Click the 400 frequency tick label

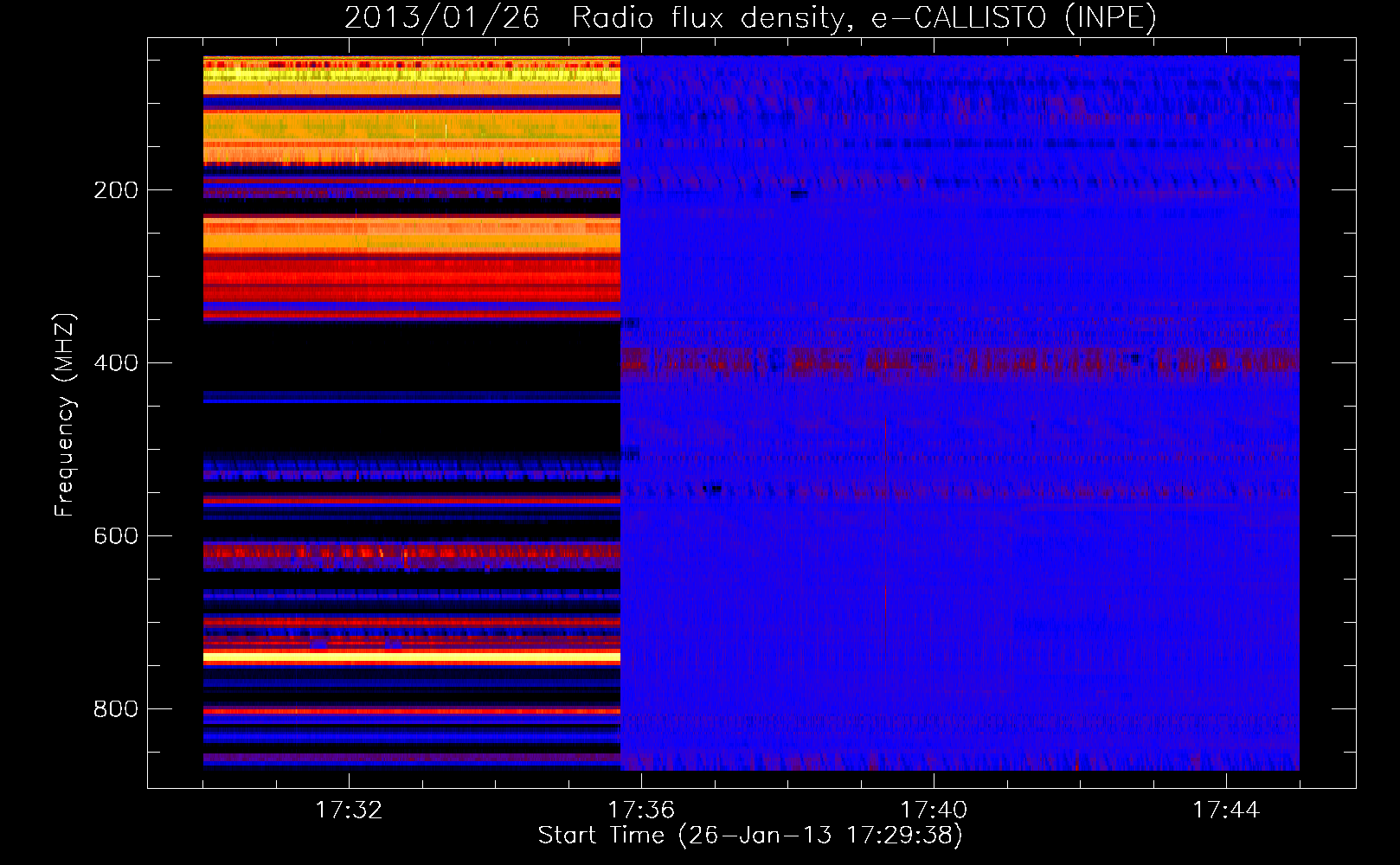pos(116,363)
